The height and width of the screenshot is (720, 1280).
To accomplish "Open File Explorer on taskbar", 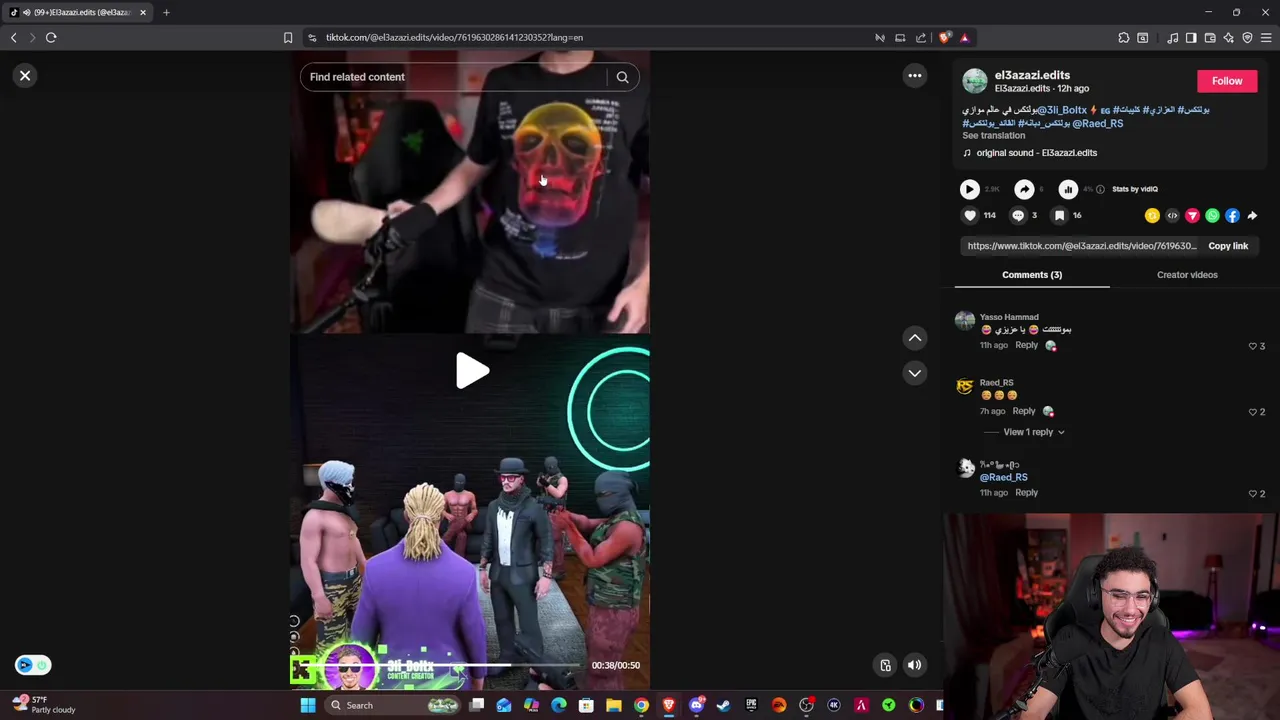I will coord(613,705).
